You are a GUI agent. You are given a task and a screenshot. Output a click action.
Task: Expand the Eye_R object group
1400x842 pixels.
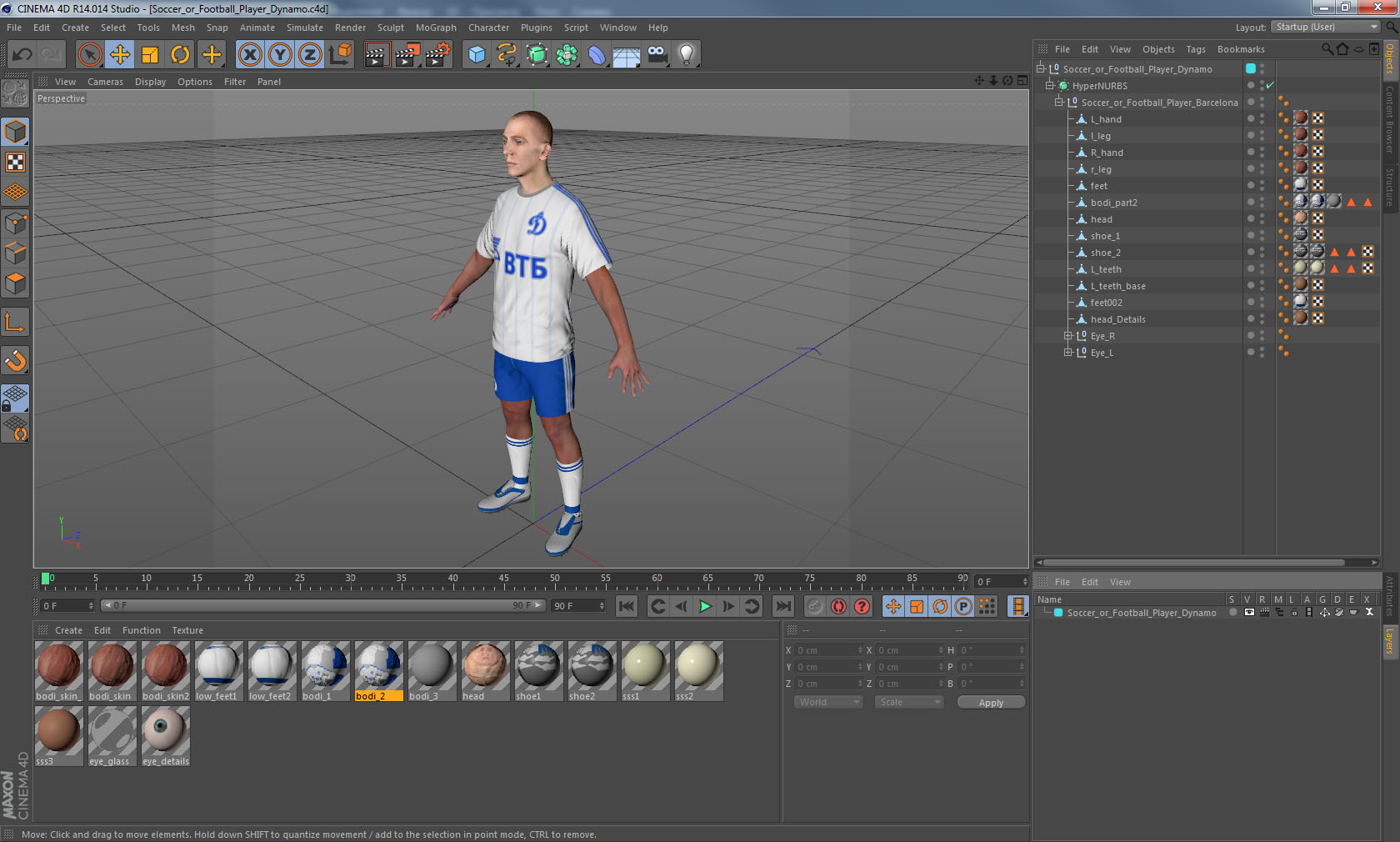click(x=1067, y=335)
